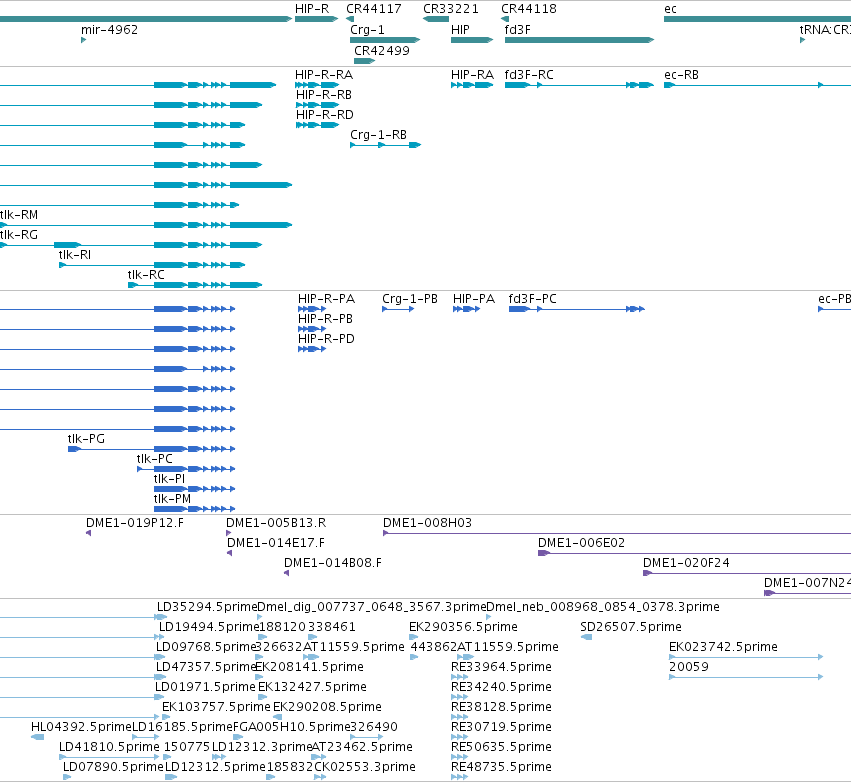
Task: Select the HIP-R gene feature
Action: click(316, 19)
